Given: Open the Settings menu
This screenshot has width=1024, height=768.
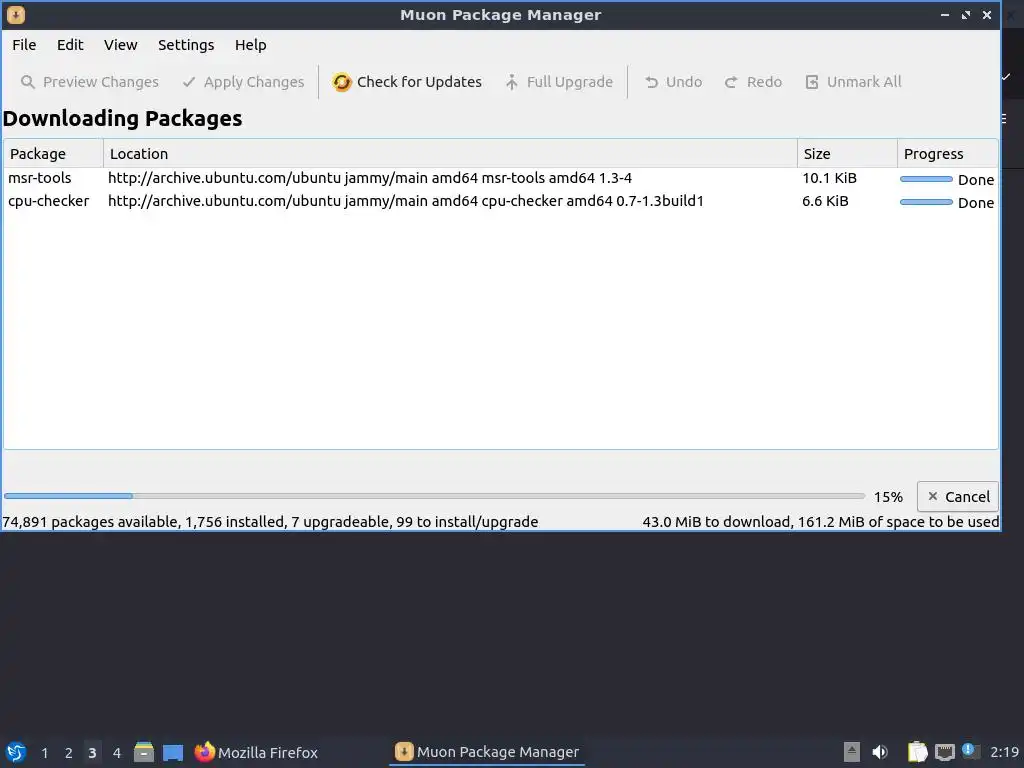Looking at the screenshot, I should click(186, 45).
